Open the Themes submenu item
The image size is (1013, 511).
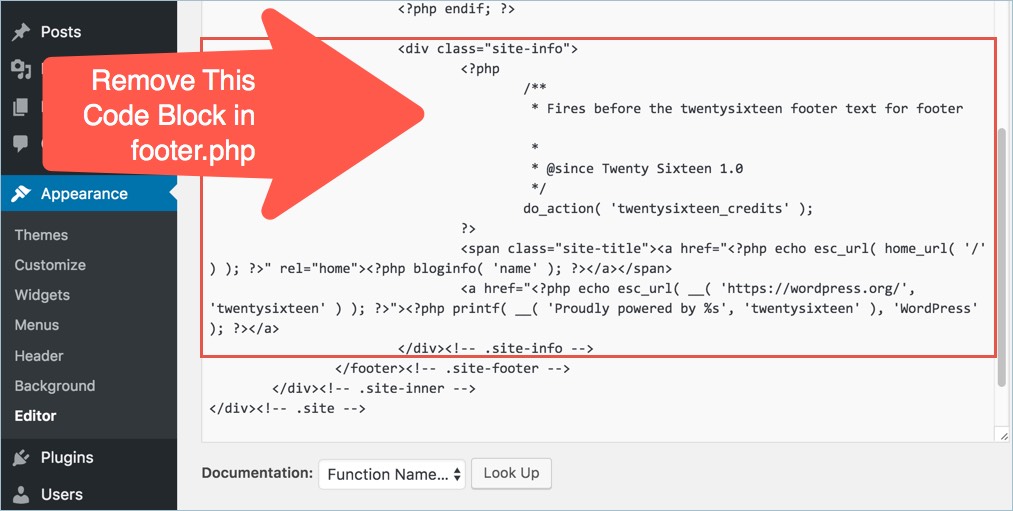coord(41,235)
